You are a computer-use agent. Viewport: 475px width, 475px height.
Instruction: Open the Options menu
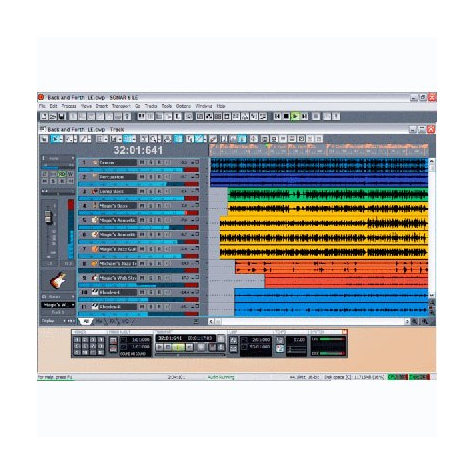[x=183, y=106]
